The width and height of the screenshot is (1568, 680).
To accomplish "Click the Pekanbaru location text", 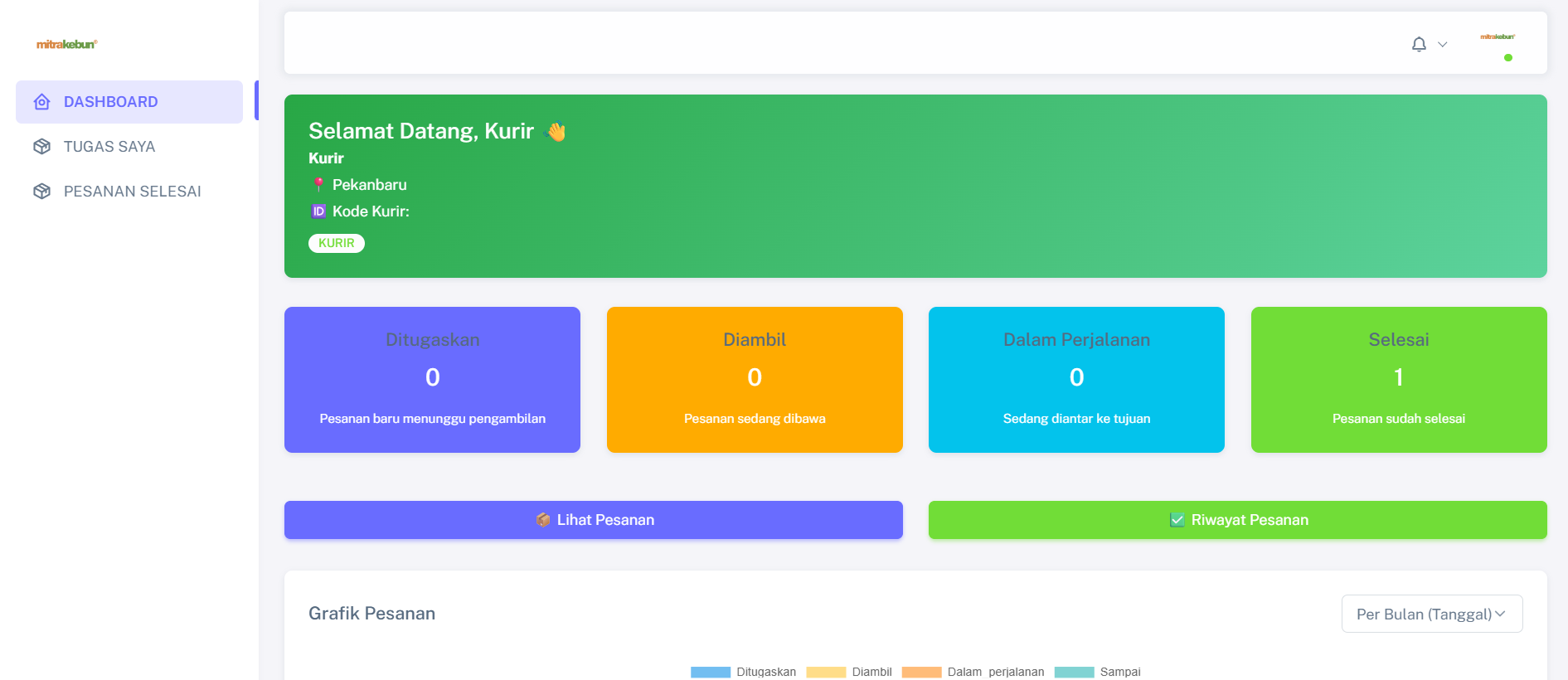I will pyautogui.click(x=370, y=185).
